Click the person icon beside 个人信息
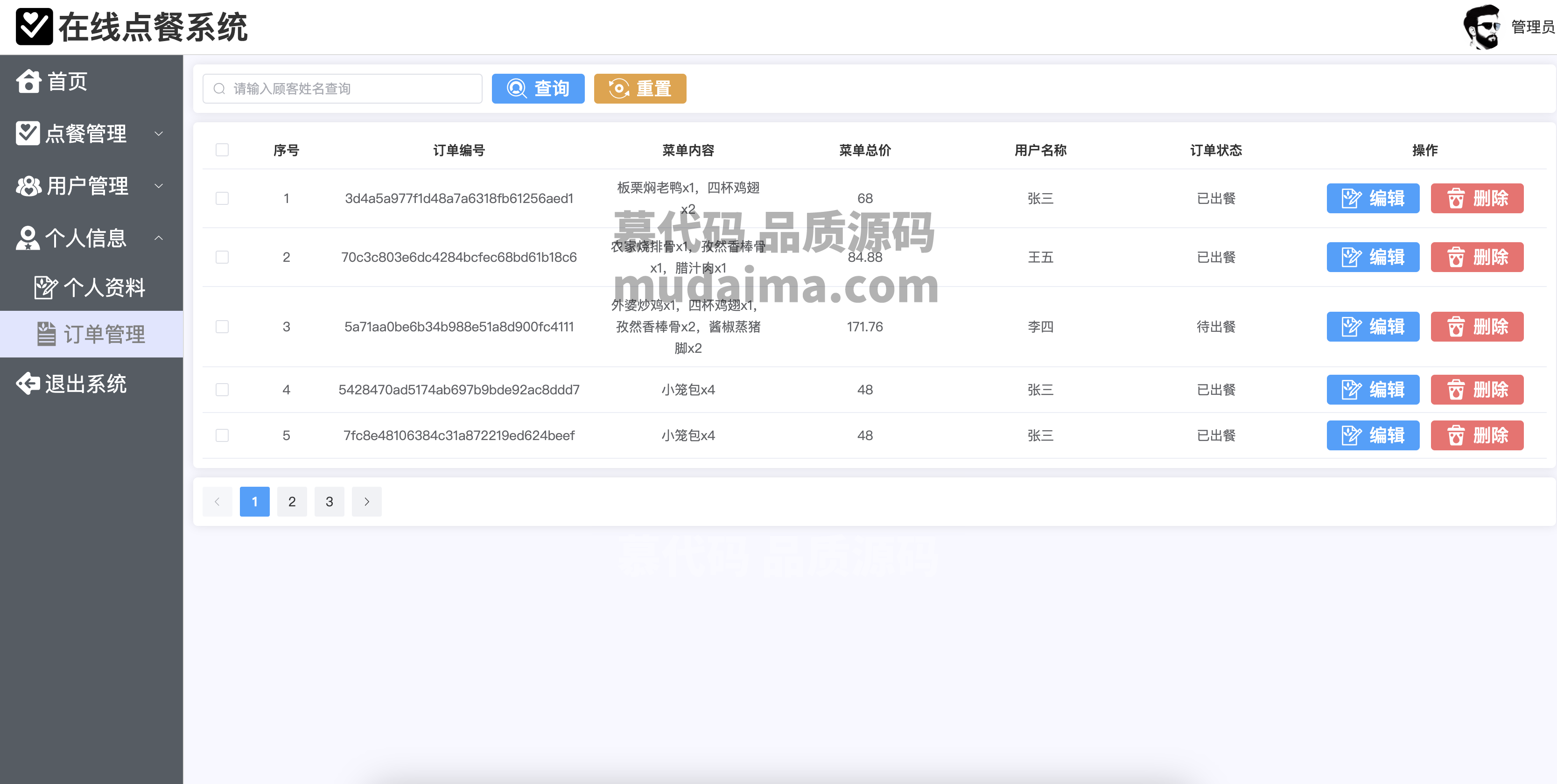Viewport: 1557px width, 784px height. [28, 238]
